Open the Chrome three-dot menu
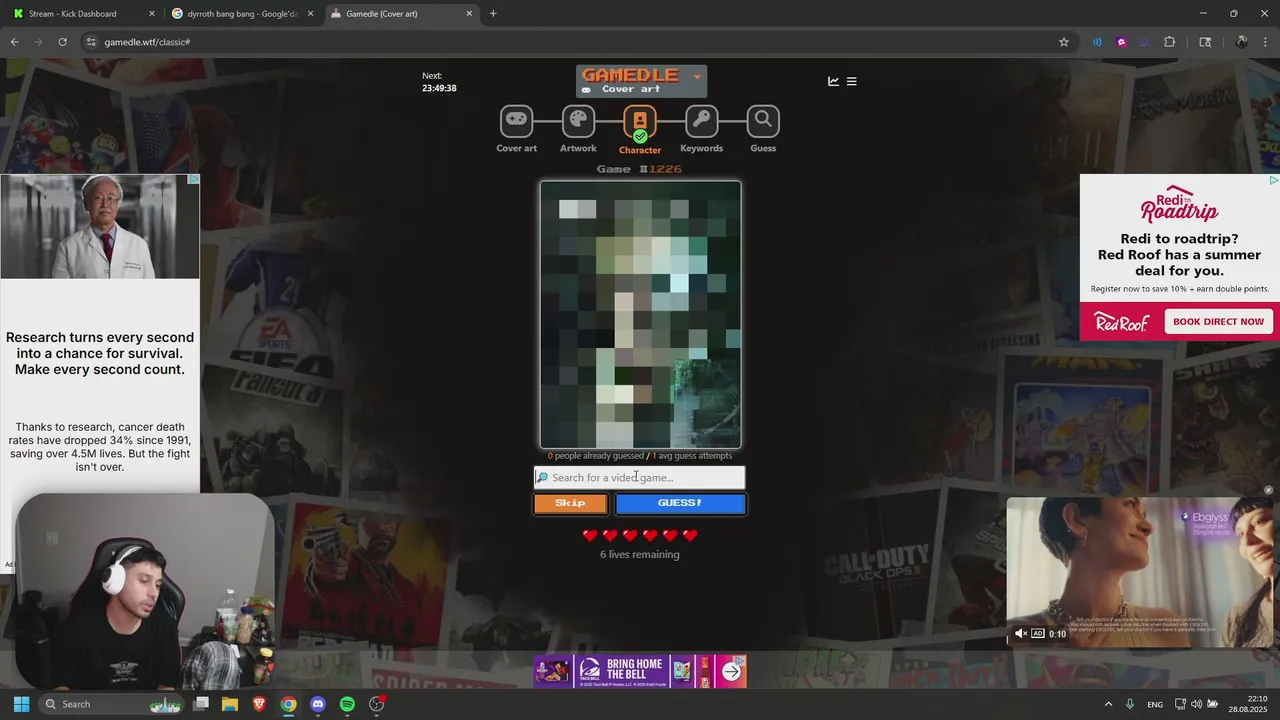The width and height of the screenshot is (1280, 720). [1265, 42]
